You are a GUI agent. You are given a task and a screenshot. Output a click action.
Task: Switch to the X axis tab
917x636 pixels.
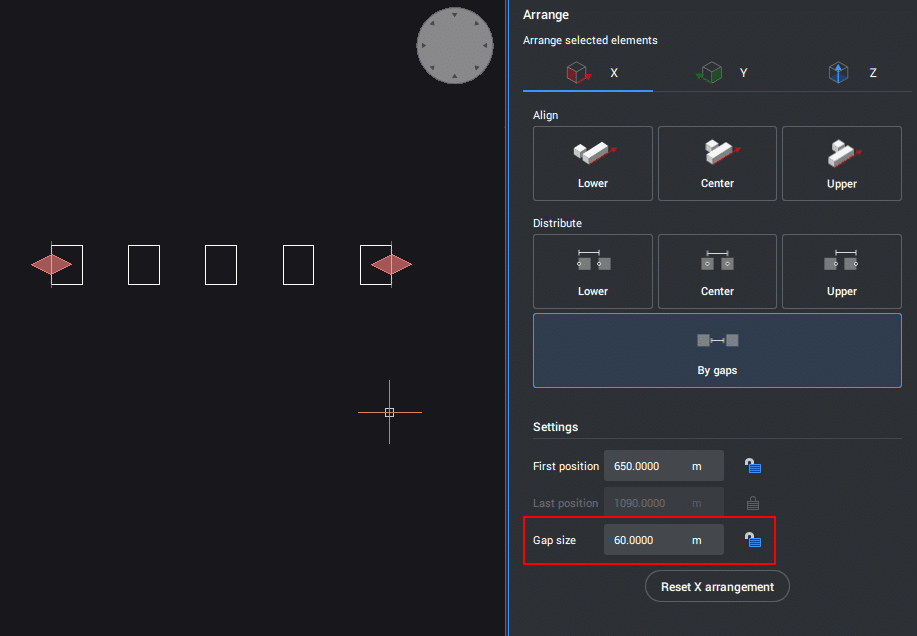pos(588,73)
